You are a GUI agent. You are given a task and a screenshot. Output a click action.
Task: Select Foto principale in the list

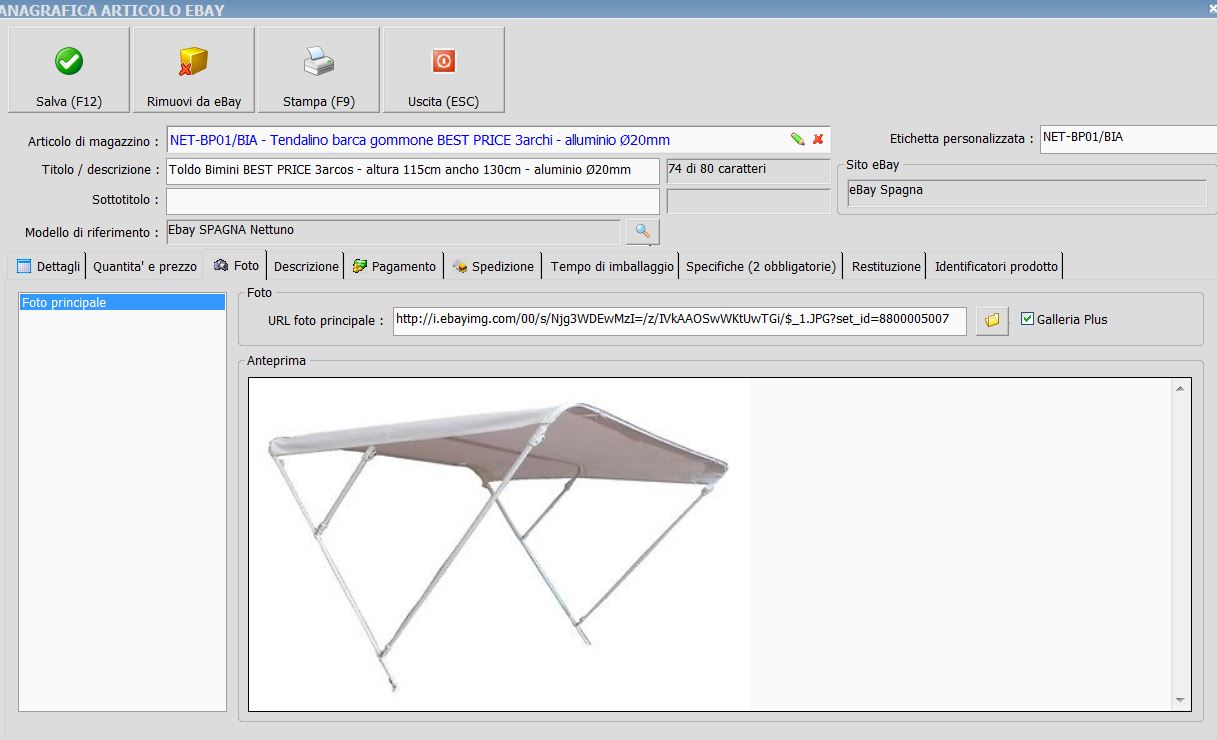click(x=122, y=302)
